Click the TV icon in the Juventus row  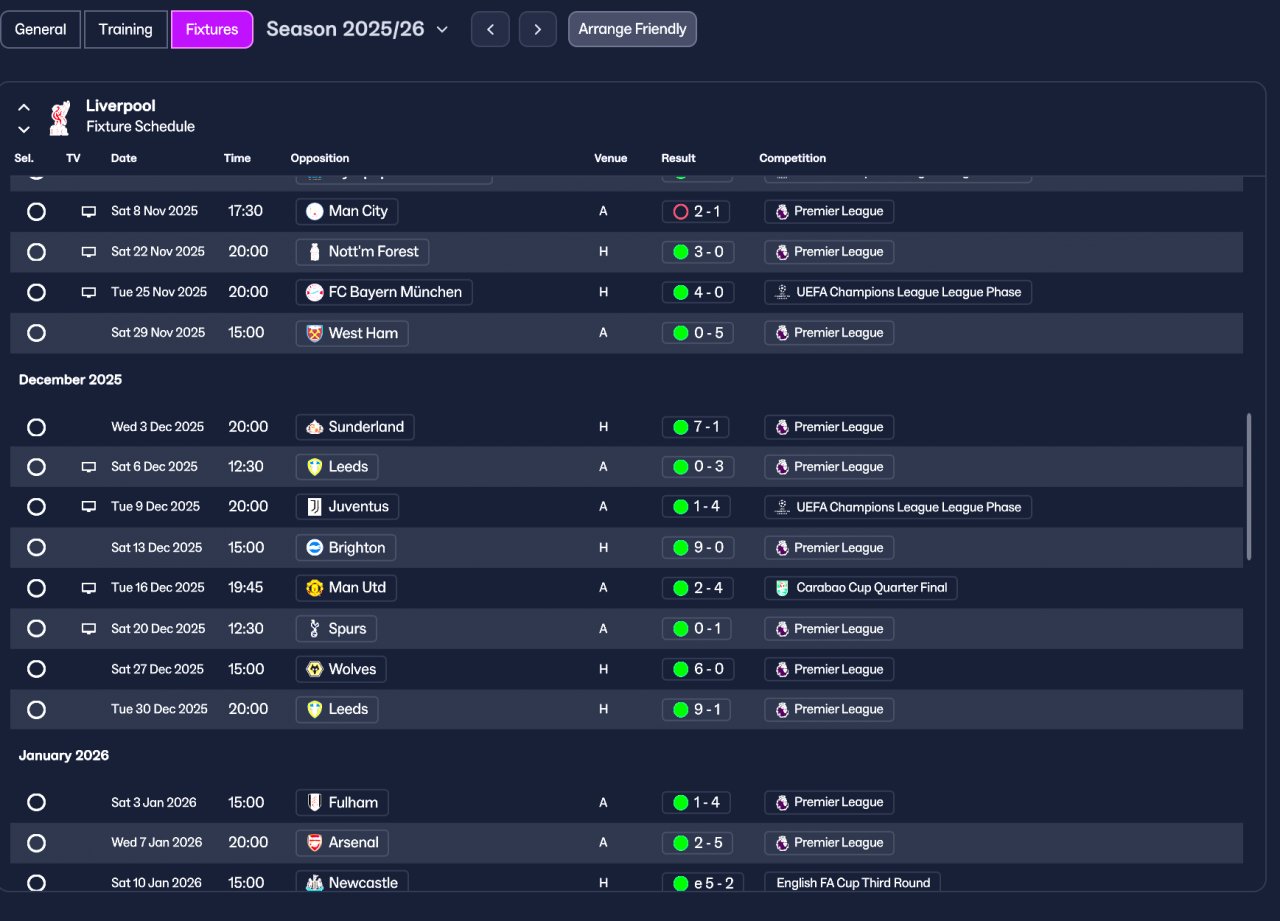(x=89, y=507)
